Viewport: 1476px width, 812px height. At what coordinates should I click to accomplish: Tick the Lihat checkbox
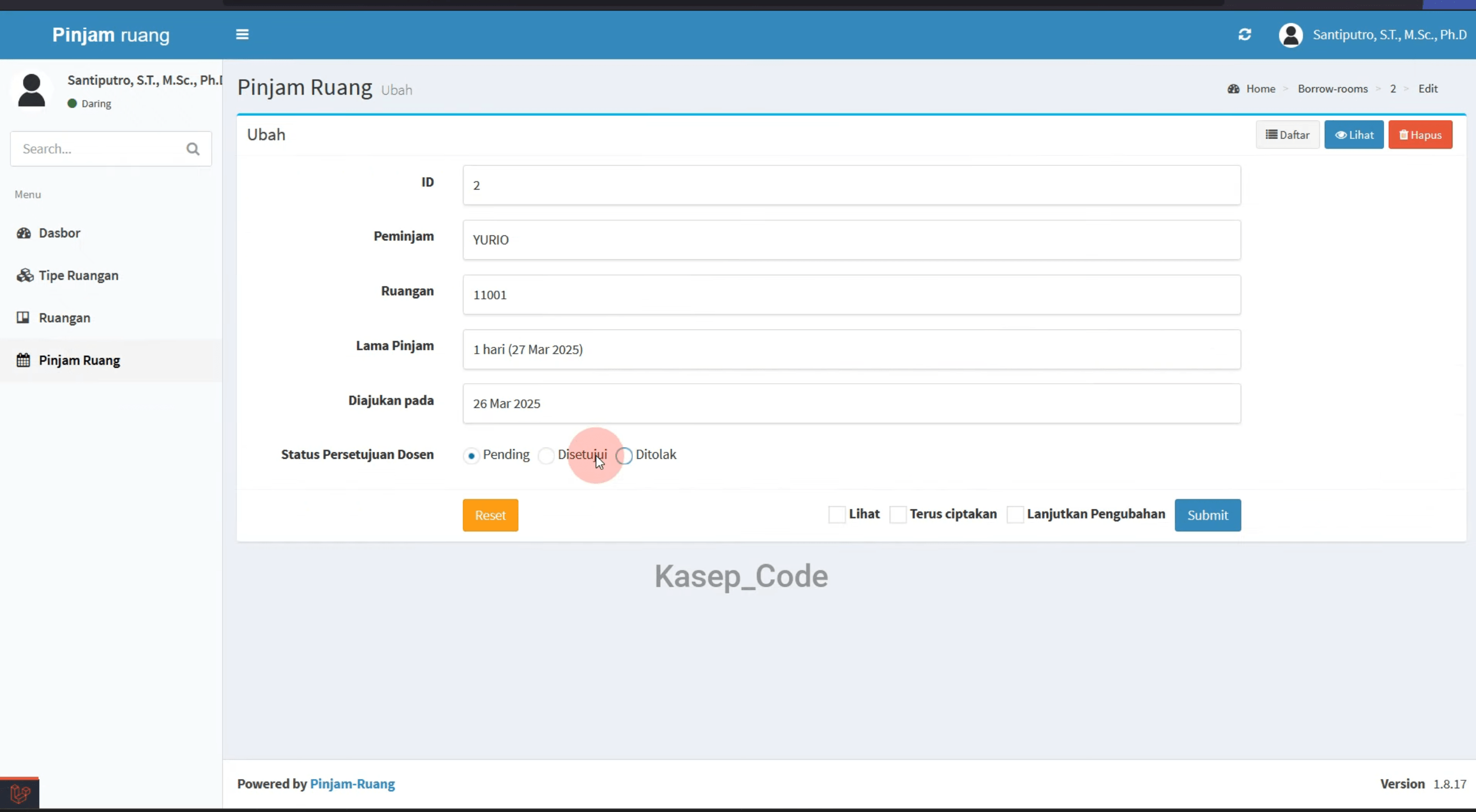point(837,514)
